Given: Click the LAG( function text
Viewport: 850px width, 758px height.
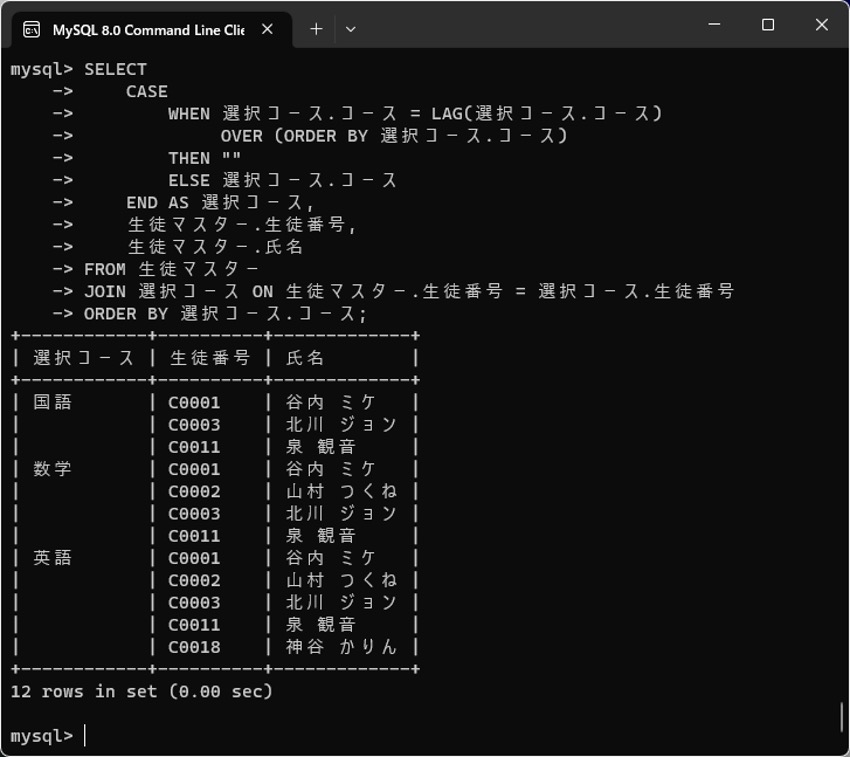Looking at the screenshot, I should (453, 114).
